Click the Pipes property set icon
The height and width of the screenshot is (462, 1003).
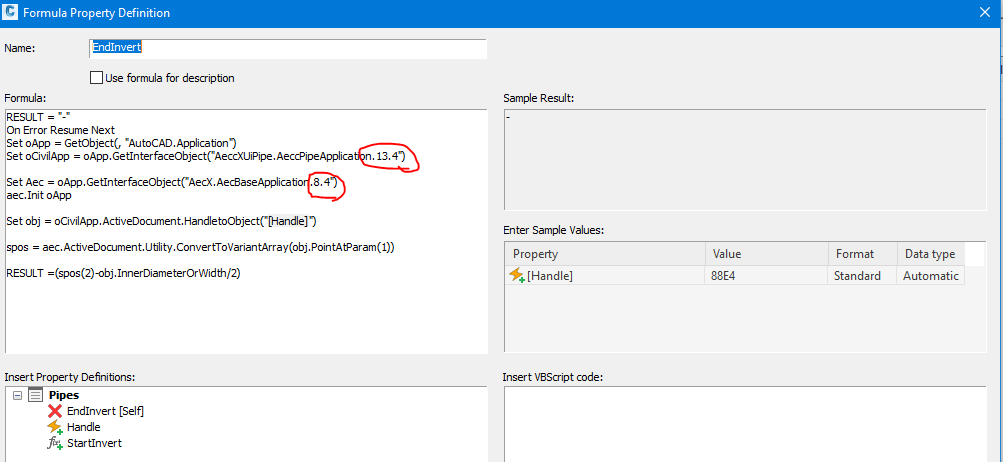pyautogui.click(x=35, y=395)
